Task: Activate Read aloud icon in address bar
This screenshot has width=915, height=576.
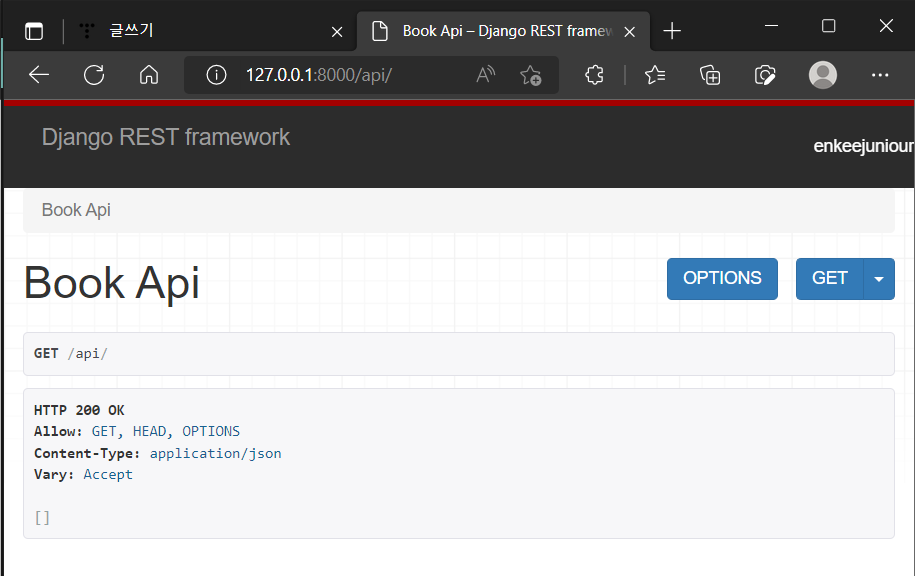Action: click(x=486, y=75)
